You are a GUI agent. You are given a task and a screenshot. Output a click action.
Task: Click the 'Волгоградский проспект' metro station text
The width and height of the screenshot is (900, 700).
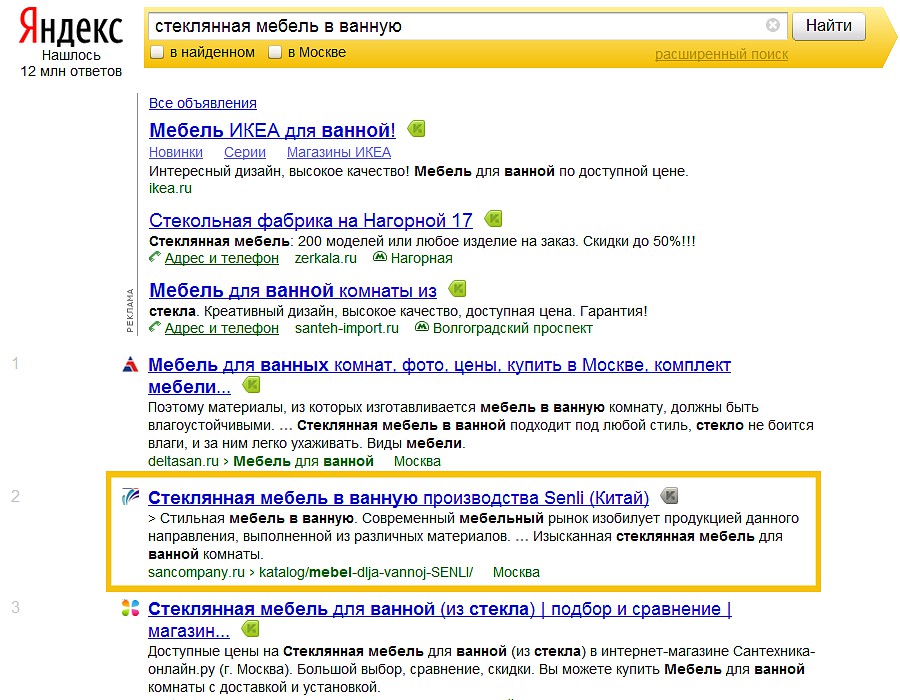[513, 328]
